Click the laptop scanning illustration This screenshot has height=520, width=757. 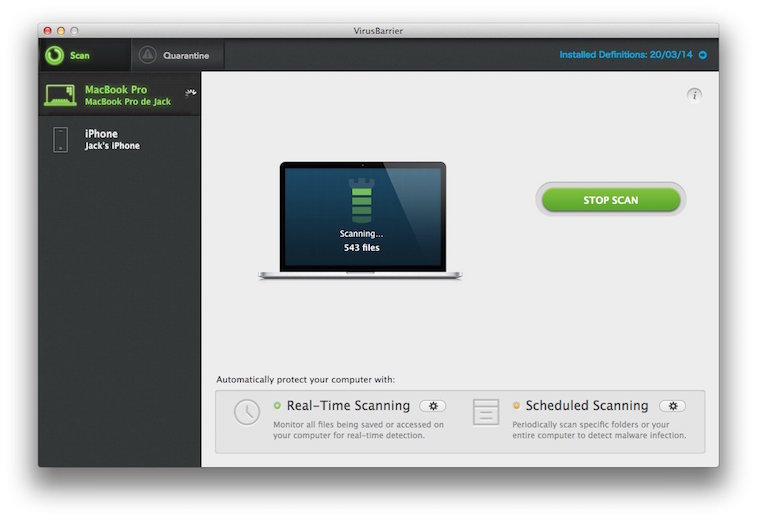tap(360, 220)
